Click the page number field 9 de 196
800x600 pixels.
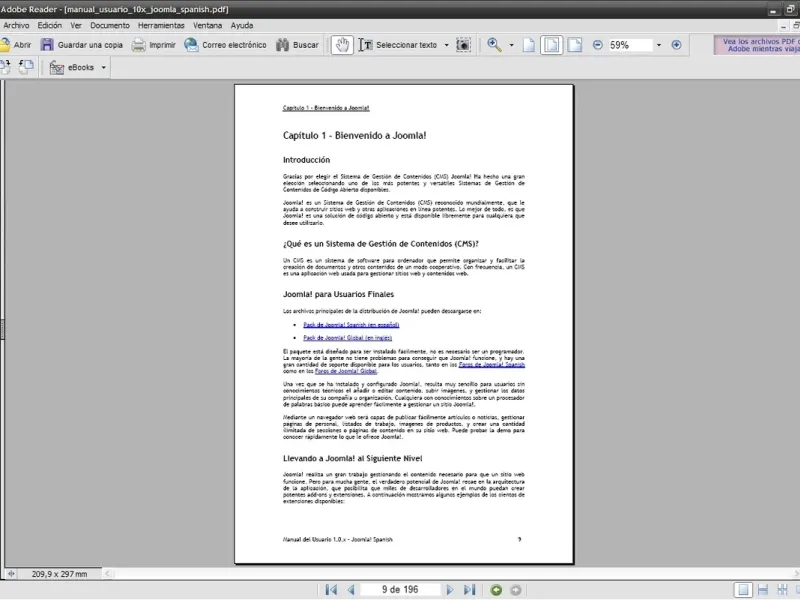tap(400, 590)
